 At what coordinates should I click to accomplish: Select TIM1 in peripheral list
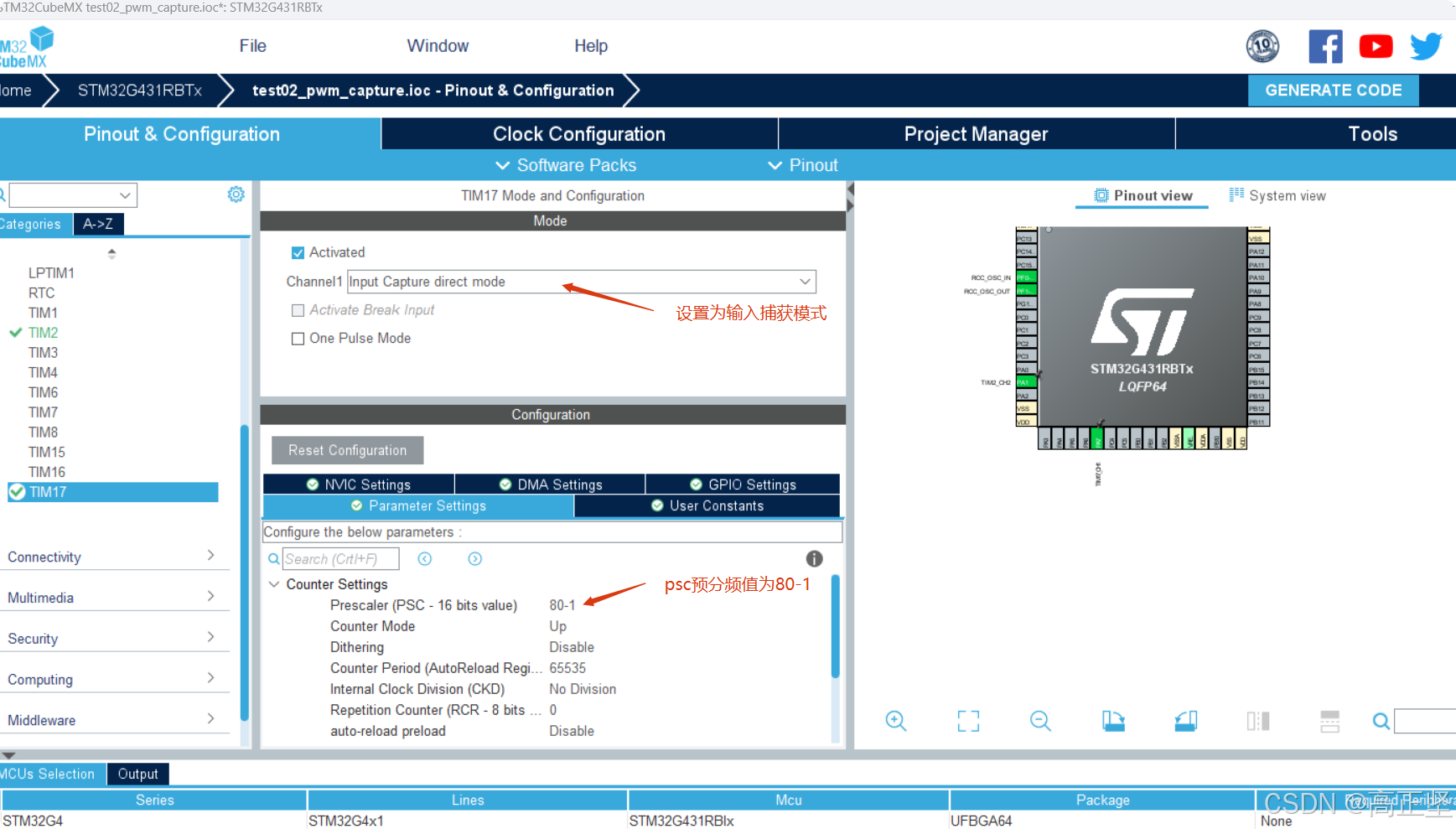tap(43, 313)
